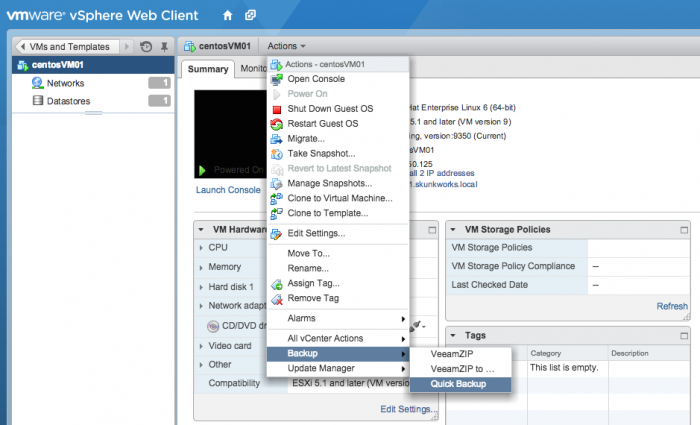Open the all 2 IP addresses link
Screen dimensions: 700x425
(x=442, y=173)
